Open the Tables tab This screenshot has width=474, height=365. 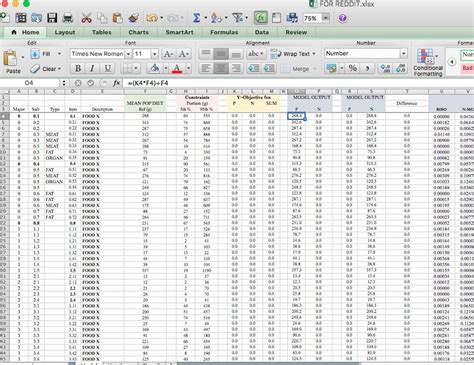(102, 32)
